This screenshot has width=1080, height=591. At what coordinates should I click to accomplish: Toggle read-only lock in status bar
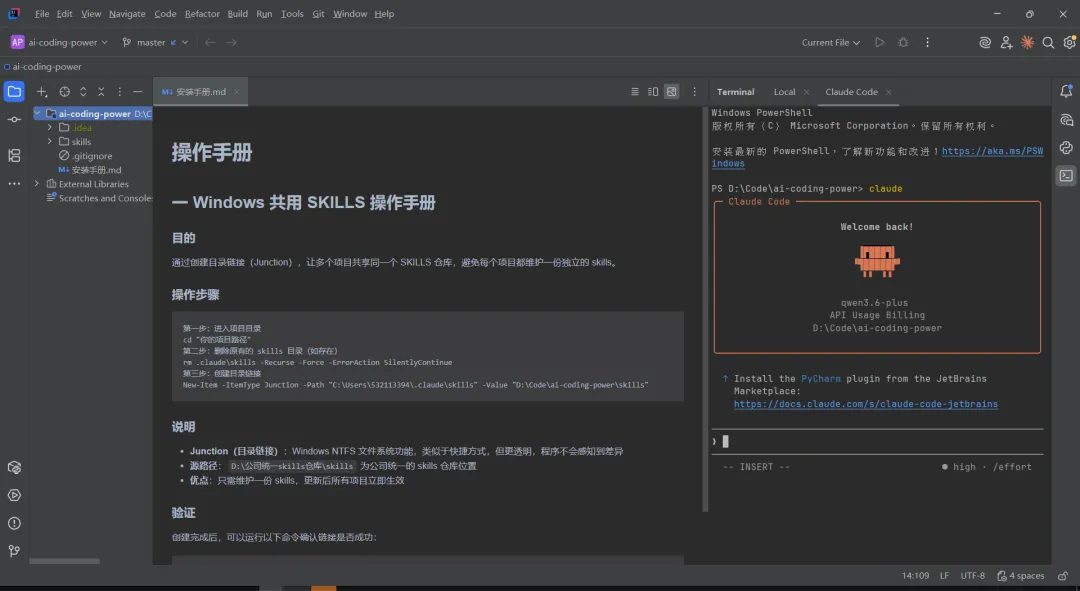click(x=1063, y=576)
